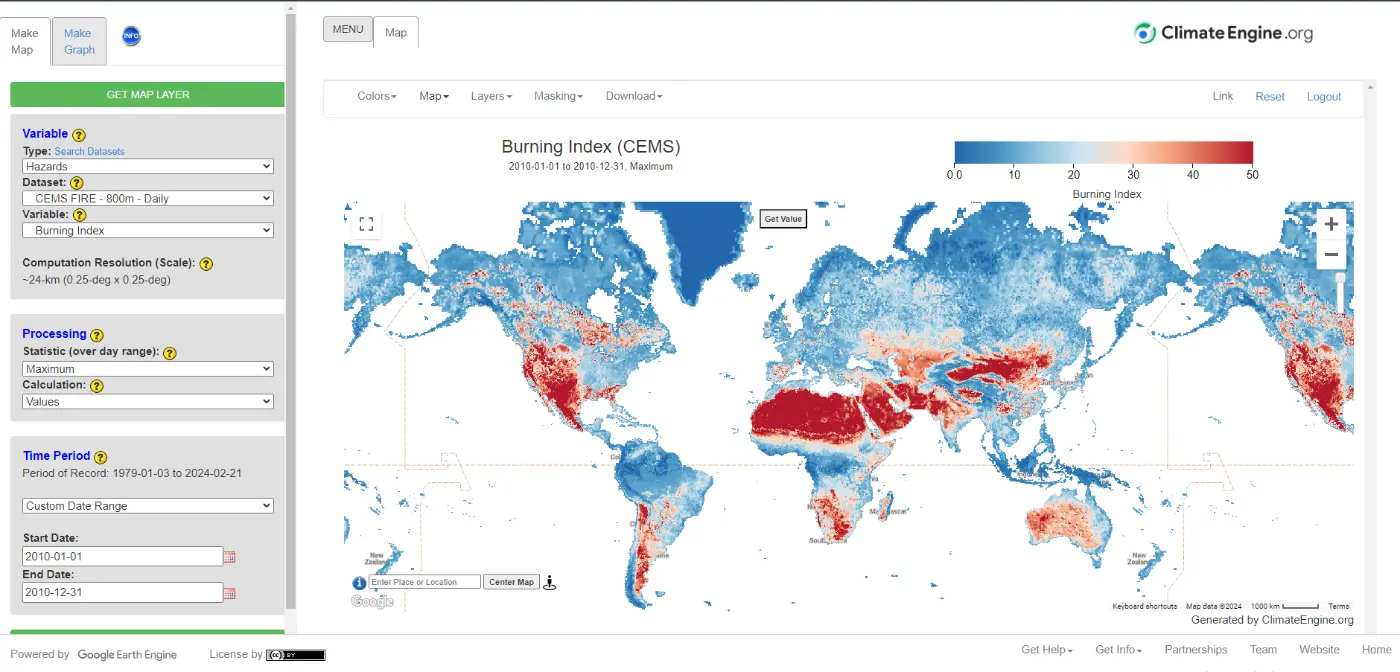Viewport: 1400px width, 672px height.
Task: Click the Burning Index color bar legend
Action: 1103,152
